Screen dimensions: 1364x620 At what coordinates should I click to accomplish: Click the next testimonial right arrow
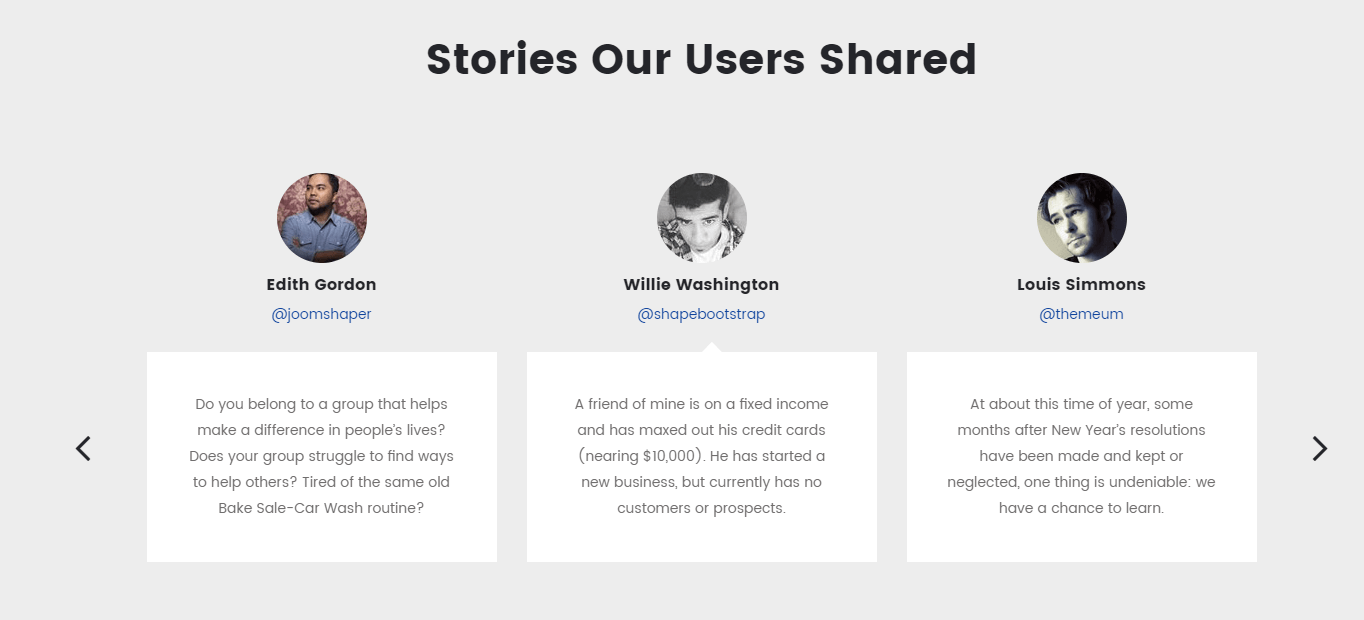(x=1320, y=449)
